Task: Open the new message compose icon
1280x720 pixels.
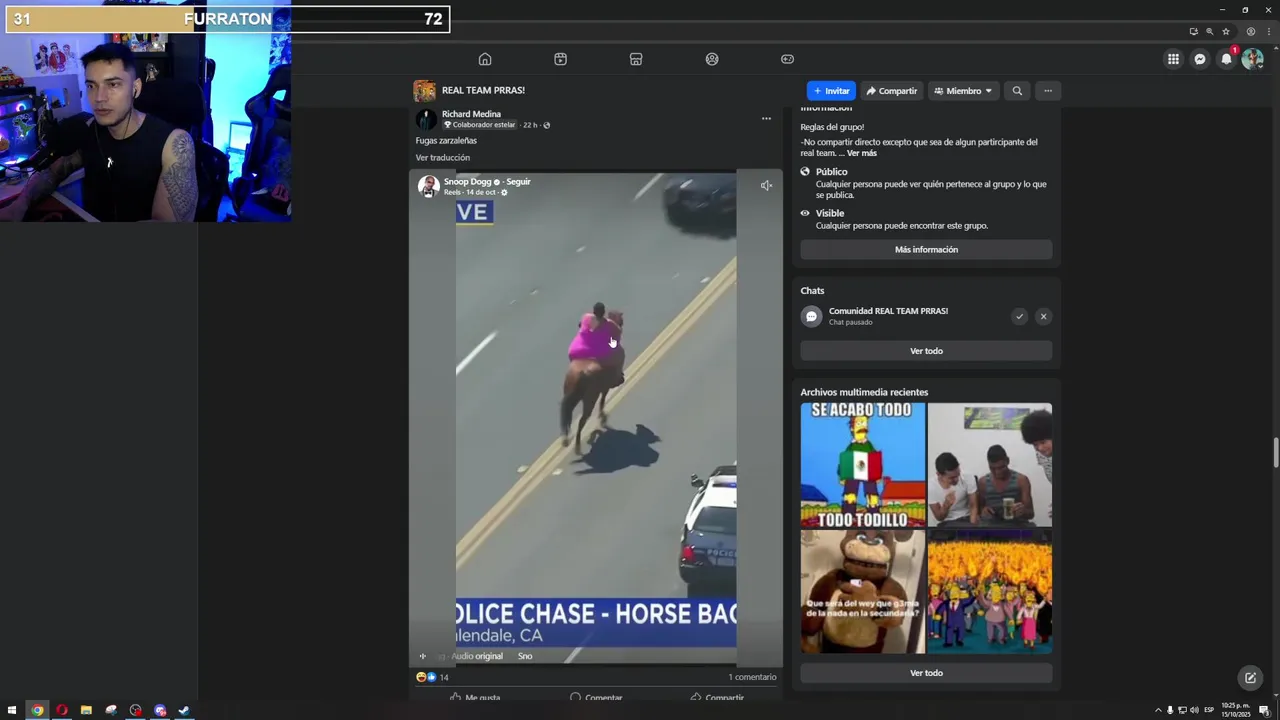Action: 1250,678
